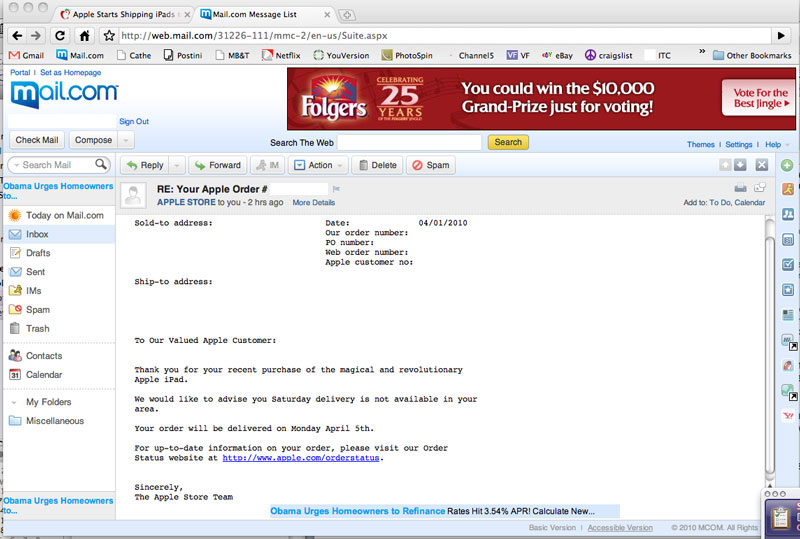Image resolution: width=800 pixels, height=539 pixels.
Task: Open the PhotoSpin bookmark
Action: [x=407, y=55]
